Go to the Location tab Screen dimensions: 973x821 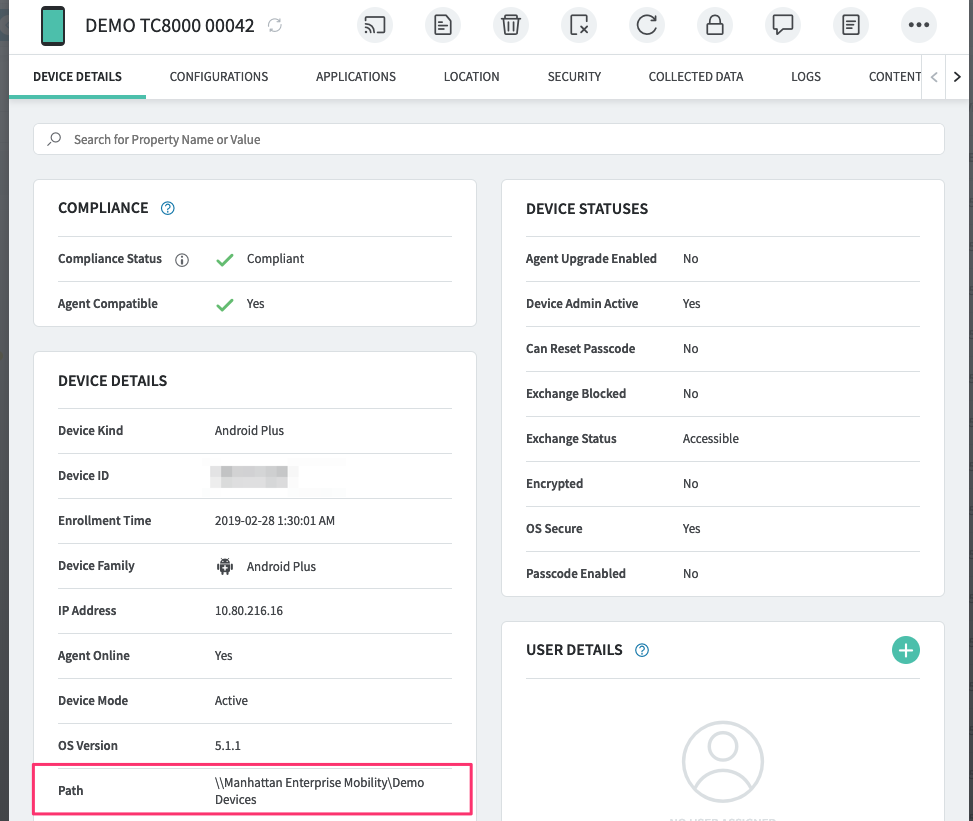pos(471,77)
